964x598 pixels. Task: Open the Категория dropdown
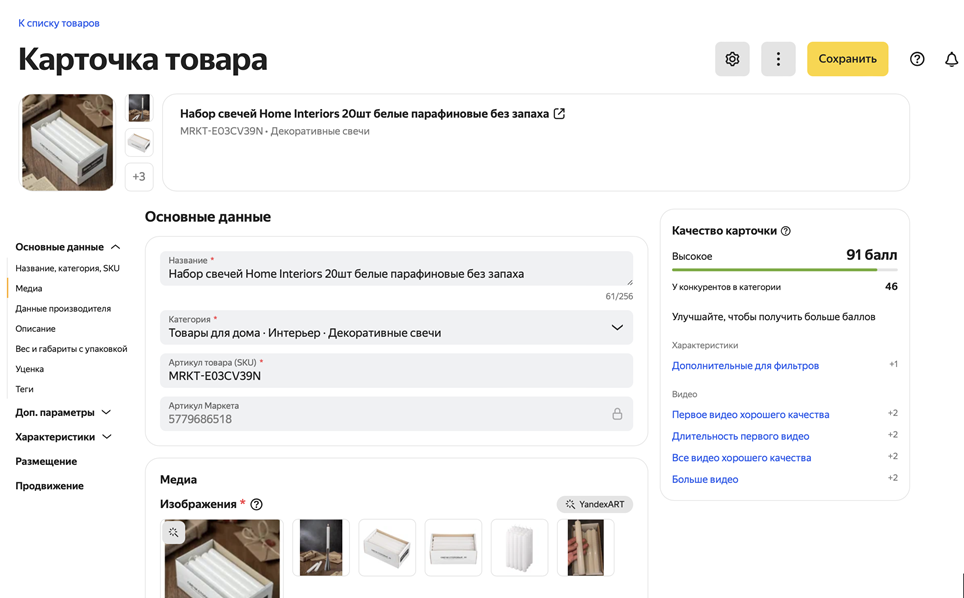click(616, 327)
